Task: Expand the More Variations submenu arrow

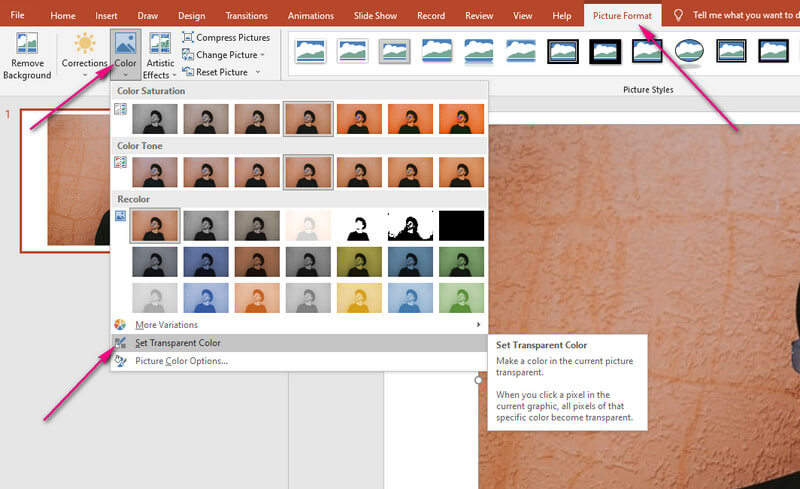Action: (480, 325)
